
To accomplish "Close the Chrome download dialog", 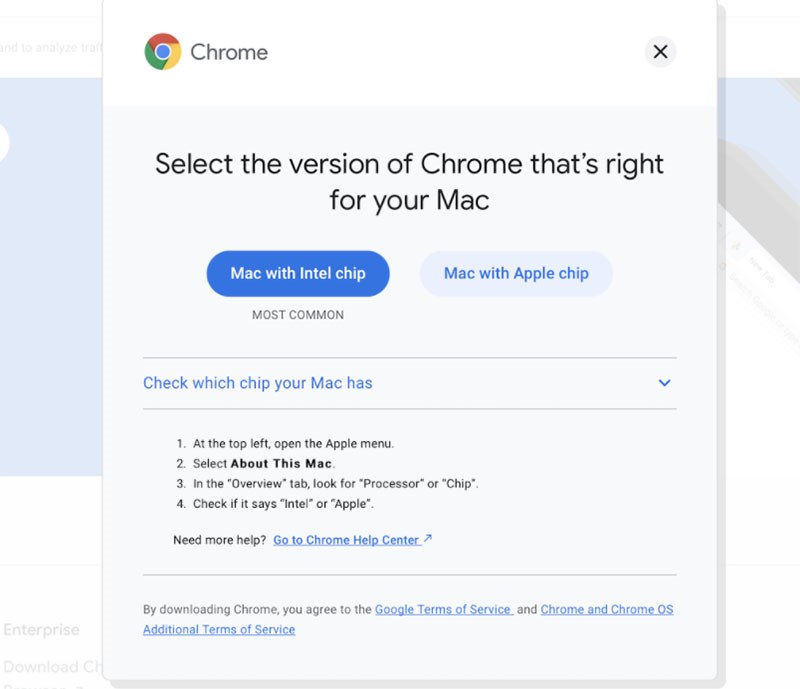I will pyautogui.click(x=660, y=52).
